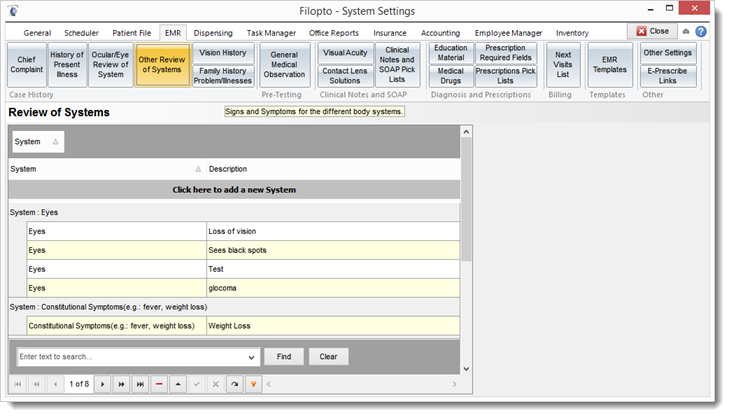The width and height of the screenshot is (730, 417).
Task: Open Ocular/Eye Review of System
Action: (x=110, y=65)
